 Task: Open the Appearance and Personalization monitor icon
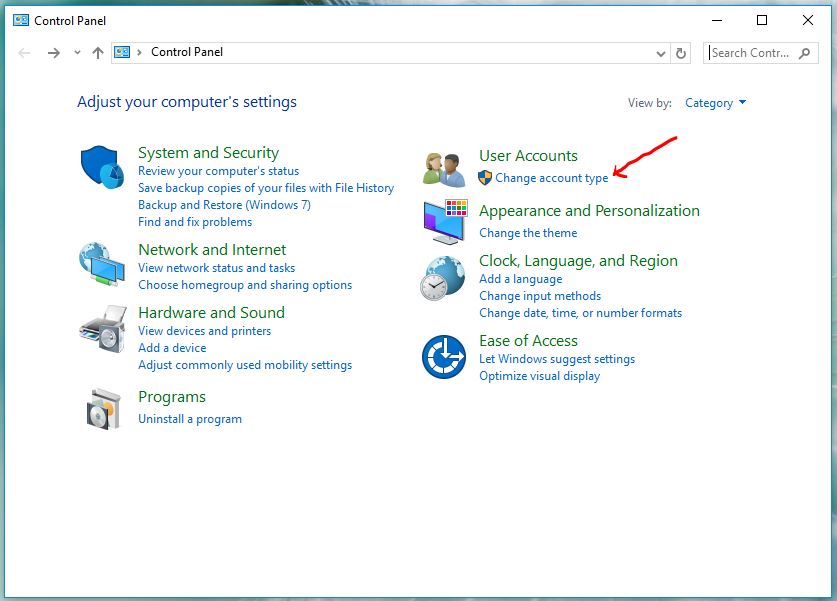[444, 220]
